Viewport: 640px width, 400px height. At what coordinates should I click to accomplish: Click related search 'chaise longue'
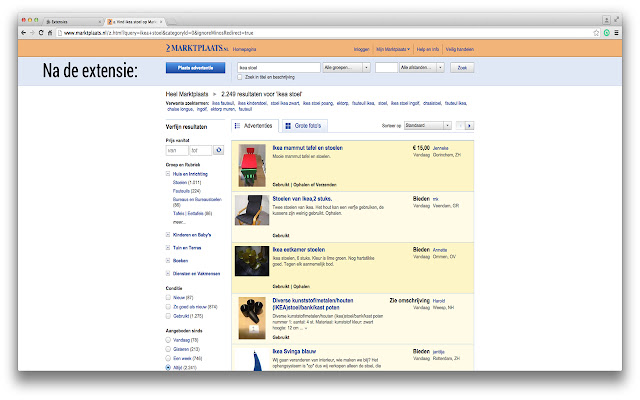pos(180,109)
